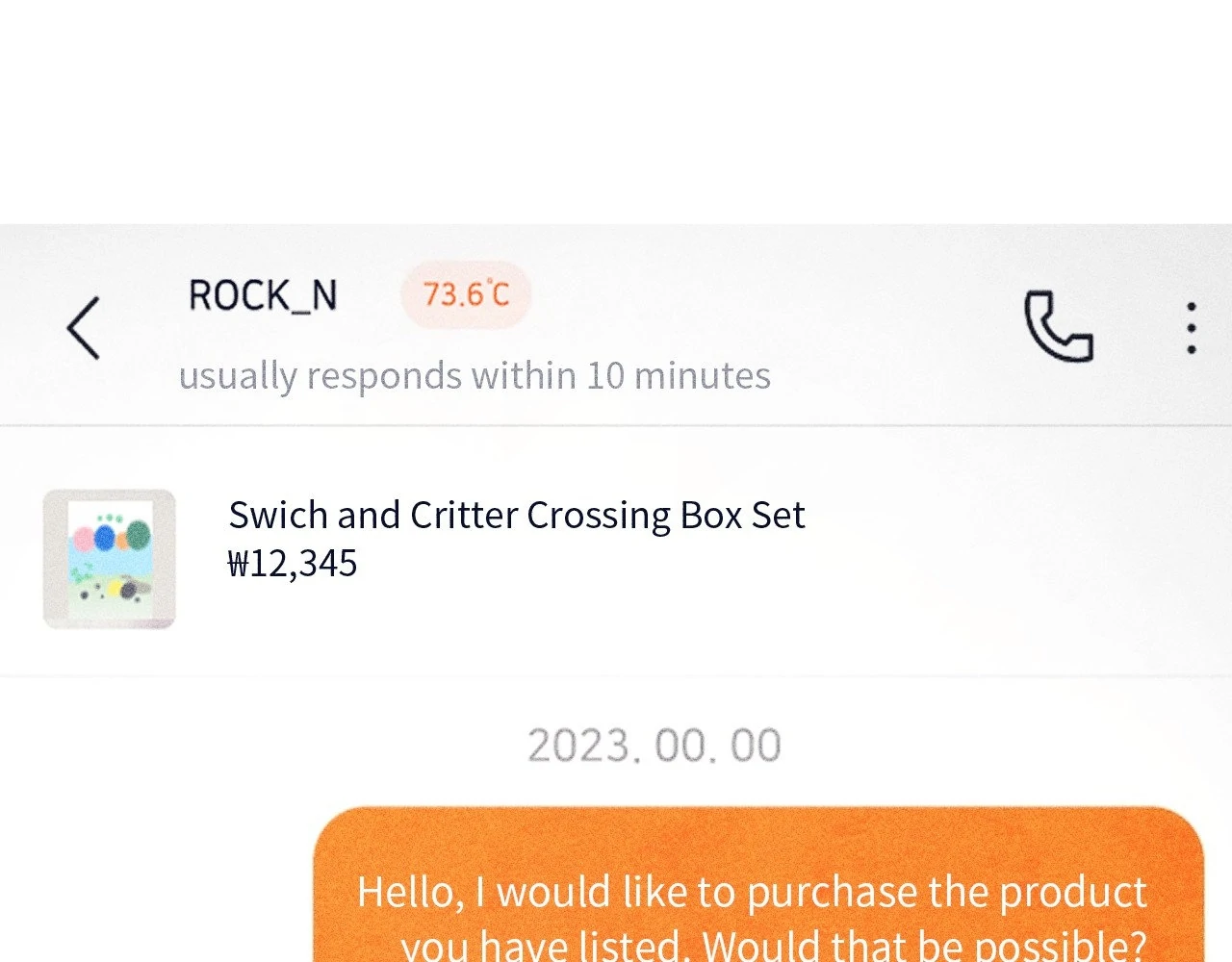Click the ₩12,345 price label
The width and height of the screenshot is (1232, 962).
click(293, 564)
